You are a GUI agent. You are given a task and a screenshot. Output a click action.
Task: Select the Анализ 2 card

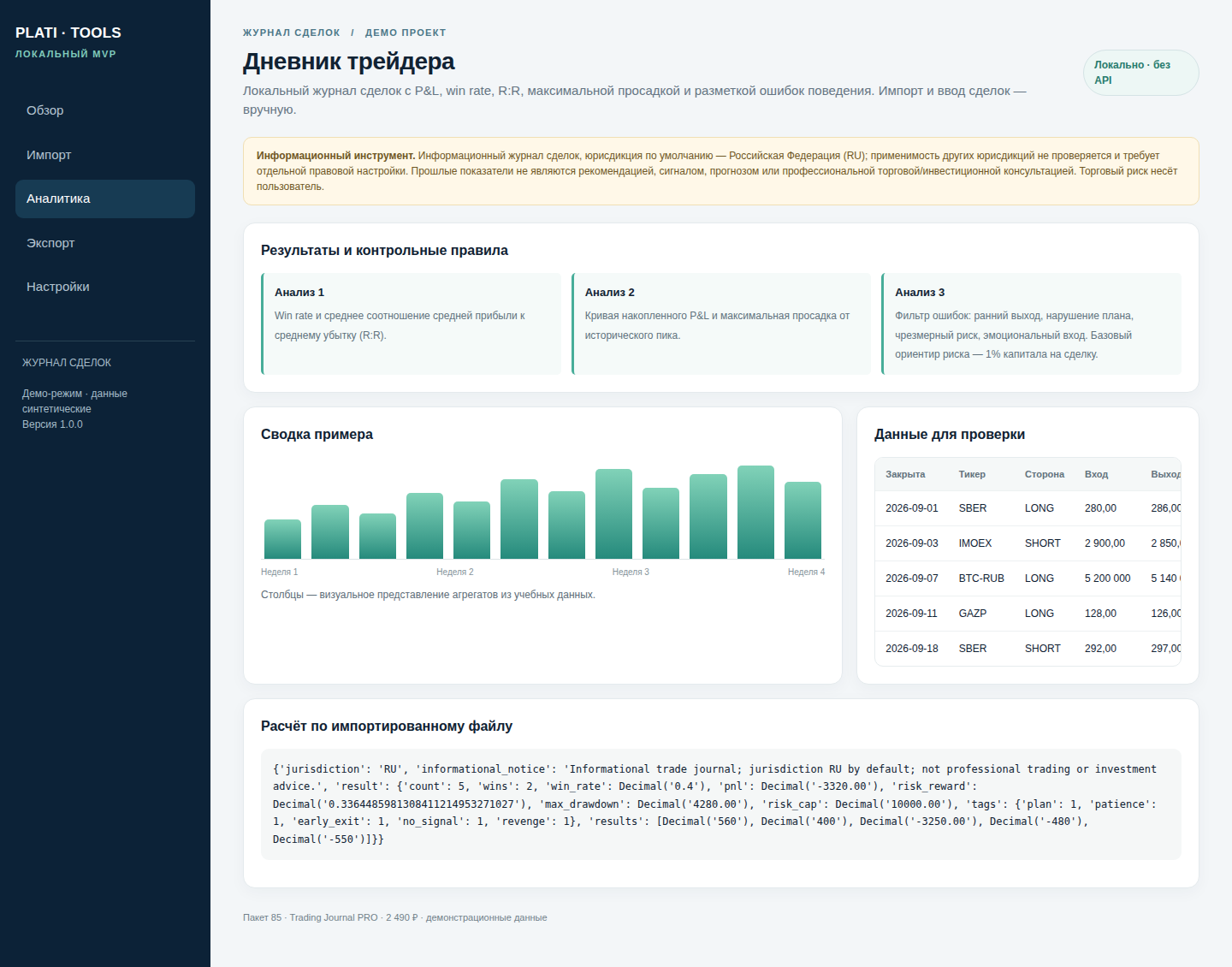pyautogui.click(x=721, y=323)
